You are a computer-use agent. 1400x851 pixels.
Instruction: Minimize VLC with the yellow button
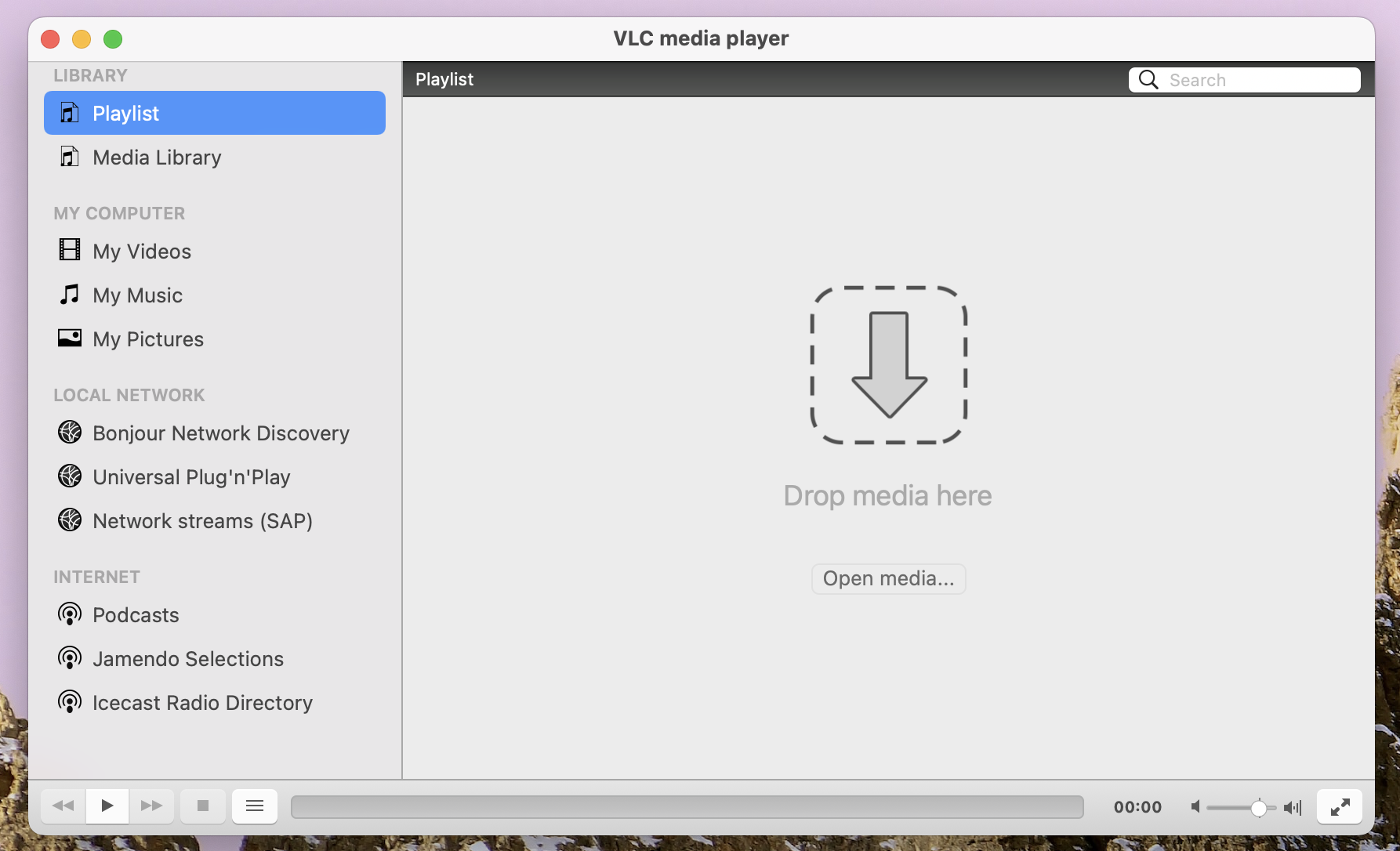pos(82,38)
